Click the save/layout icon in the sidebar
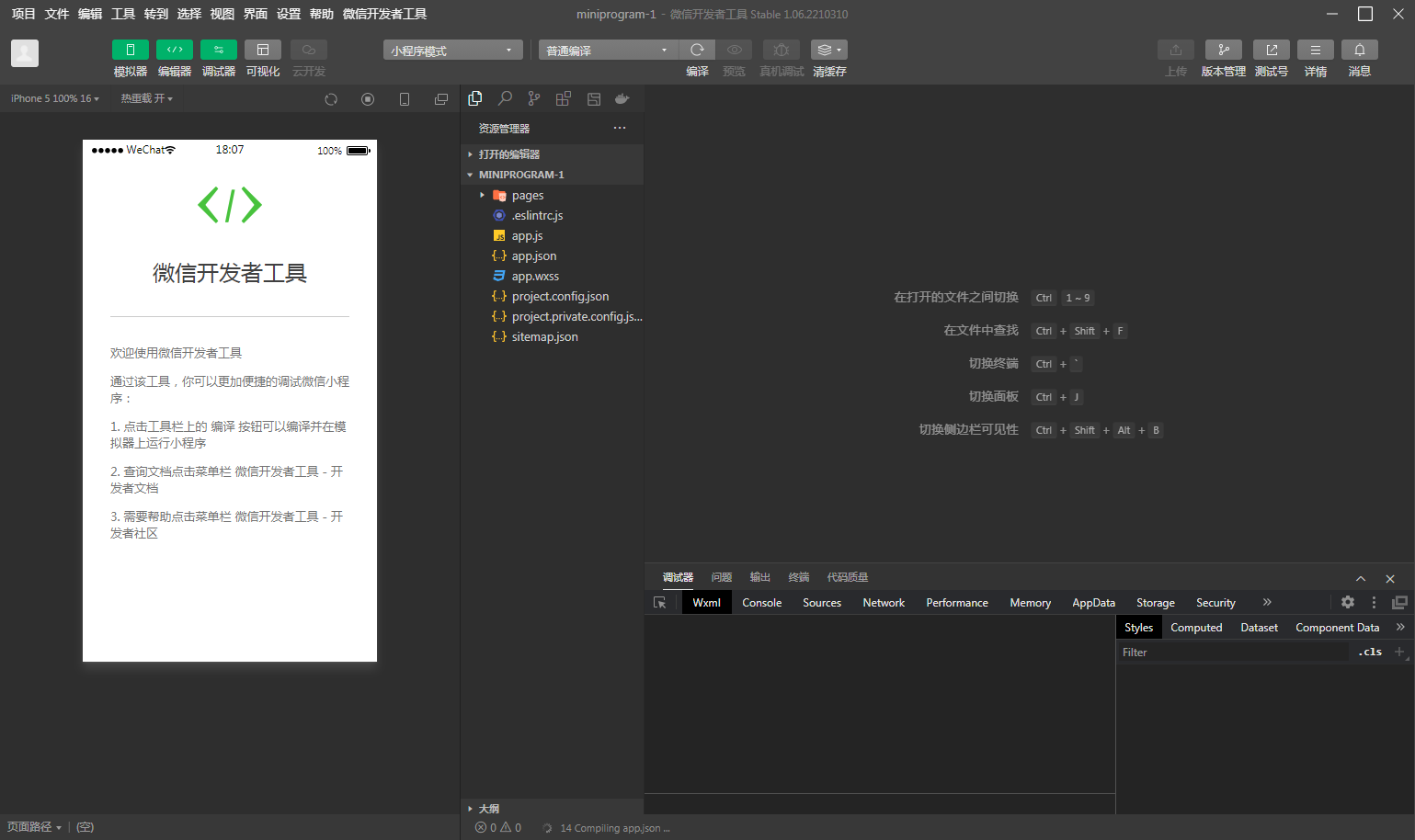The height and width of the screenshot is (840, 1415). coord(594,98)
